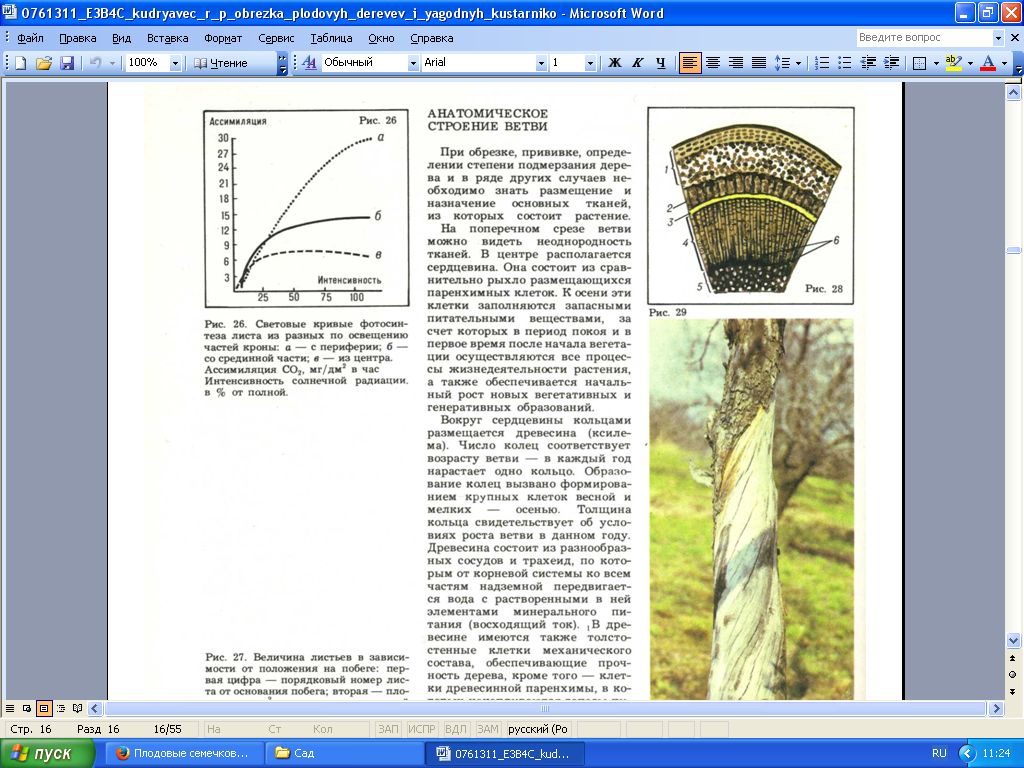Apply a numbered list

tap(822, 62)
